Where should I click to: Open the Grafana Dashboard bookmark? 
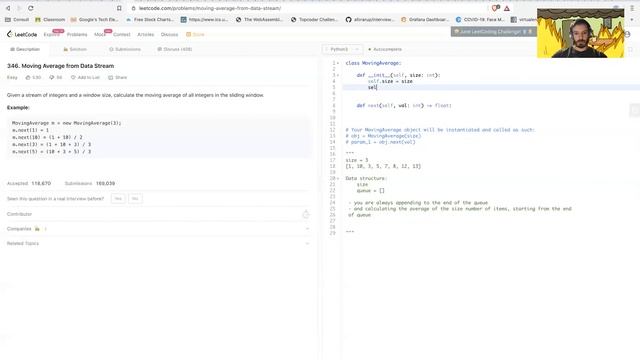[424, 20]
